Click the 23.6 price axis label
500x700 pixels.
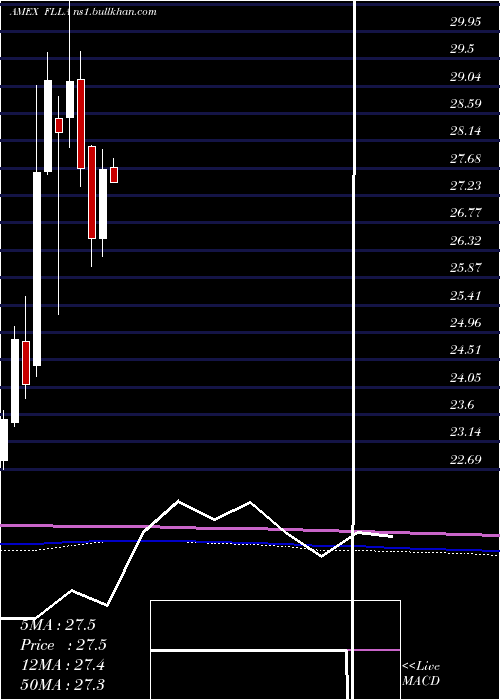click(x=462, y=405)
